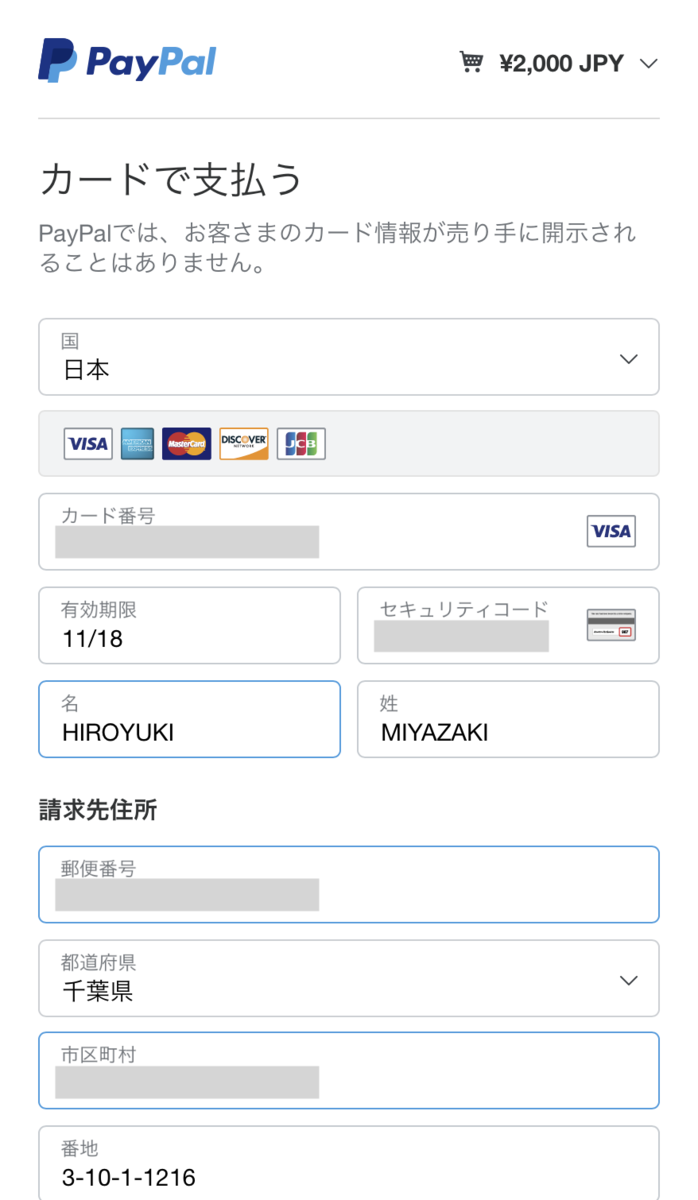
Task: Expand the ¥2,000 JPY cart summary chevron
Action: 648,64
